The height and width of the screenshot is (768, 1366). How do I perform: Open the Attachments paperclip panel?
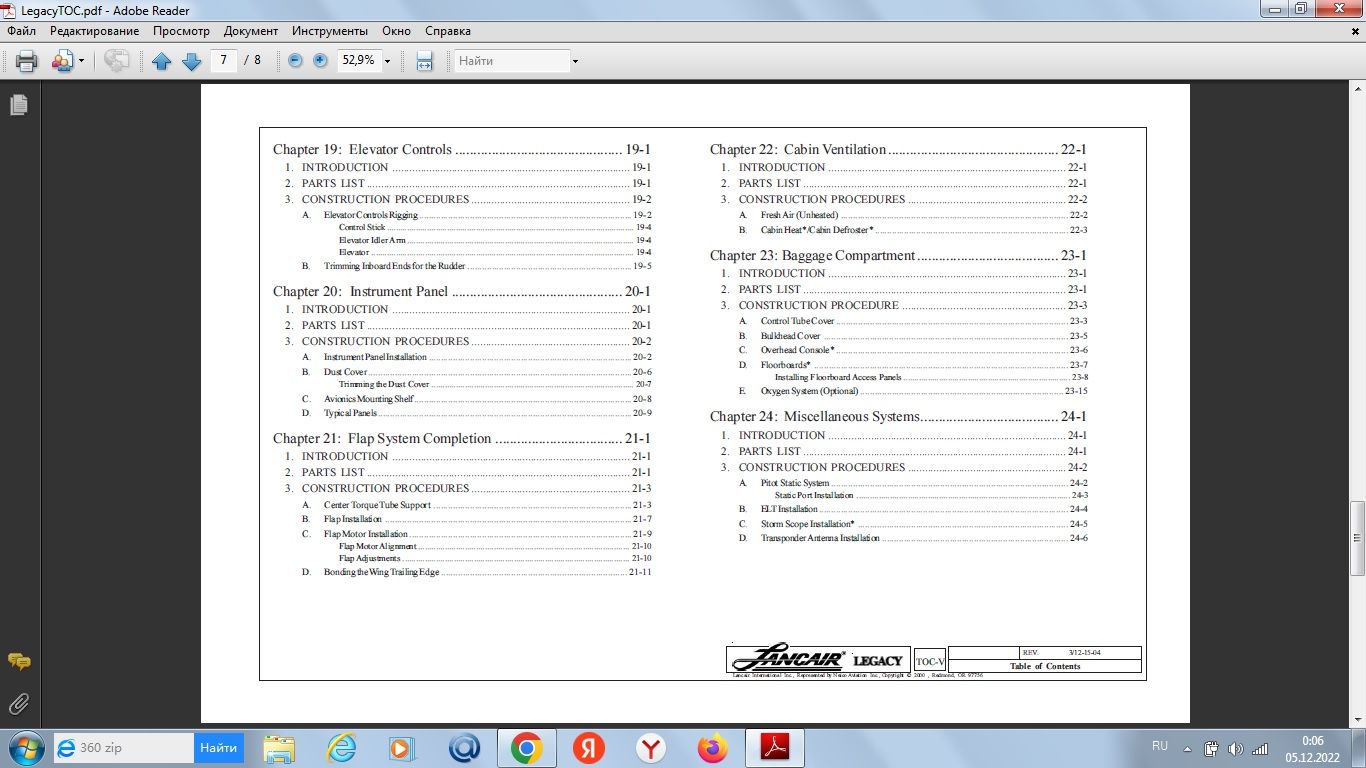click(x=18, y=704)
